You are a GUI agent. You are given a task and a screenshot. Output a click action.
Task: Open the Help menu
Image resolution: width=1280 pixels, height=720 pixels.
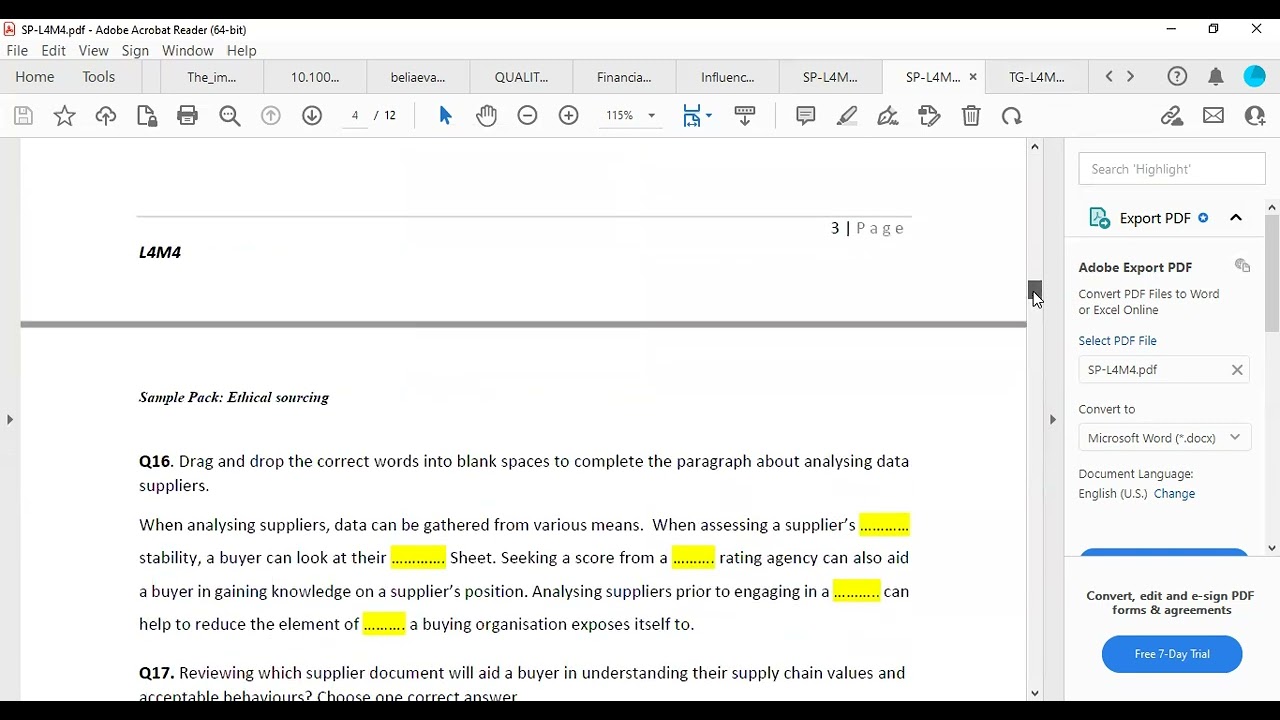242,50
